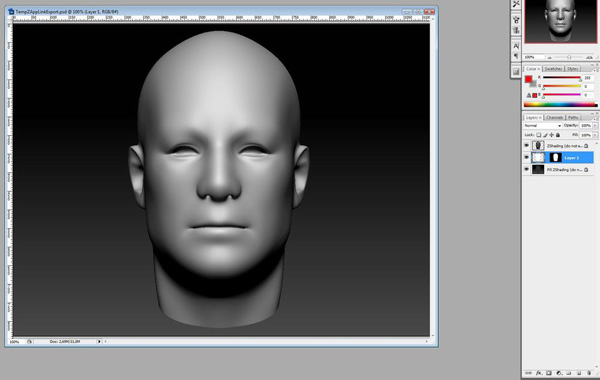Click the add layer mask icon

(x=549, y=373)
